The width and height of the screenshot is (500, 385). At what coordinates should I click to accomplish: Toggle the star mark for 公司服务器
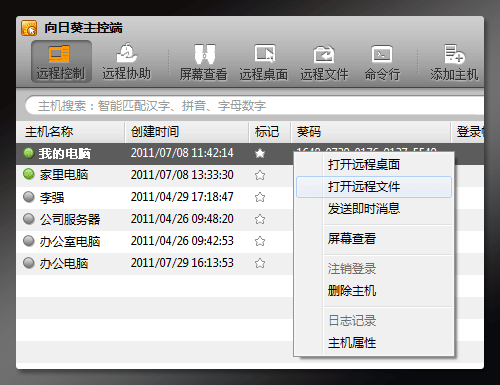point(260,219)
